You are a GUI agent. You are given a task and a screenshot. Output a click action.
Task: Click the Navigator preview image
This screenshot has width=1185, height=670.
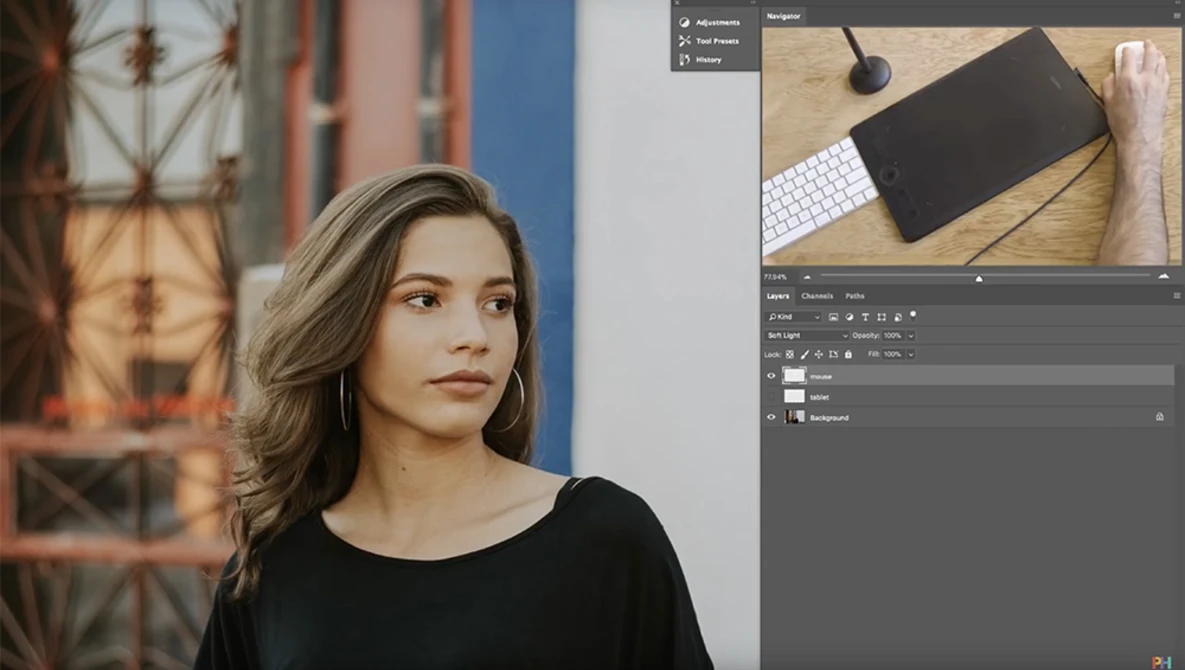(971, 147)
